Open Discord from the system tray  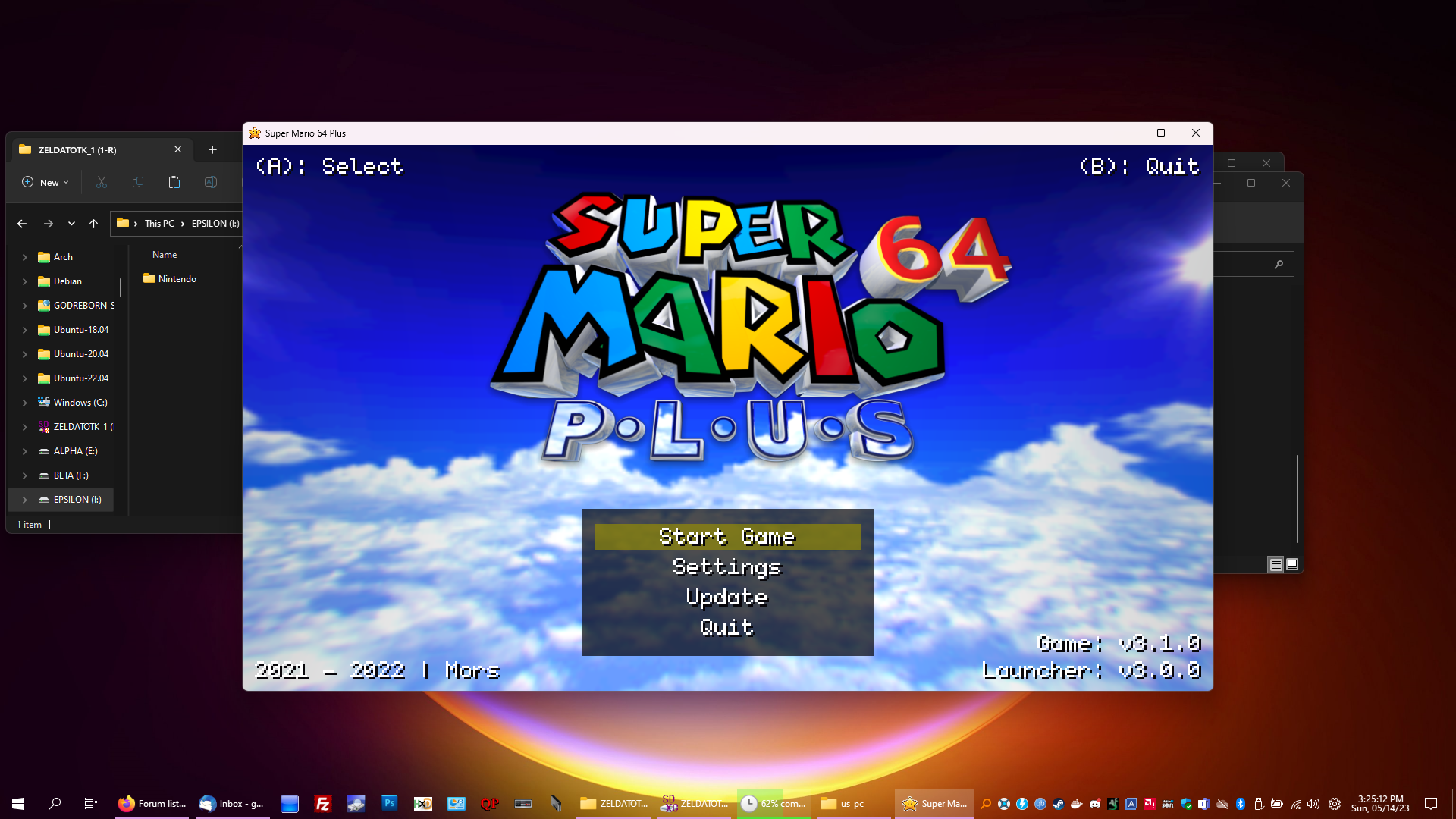[1095, 804]
